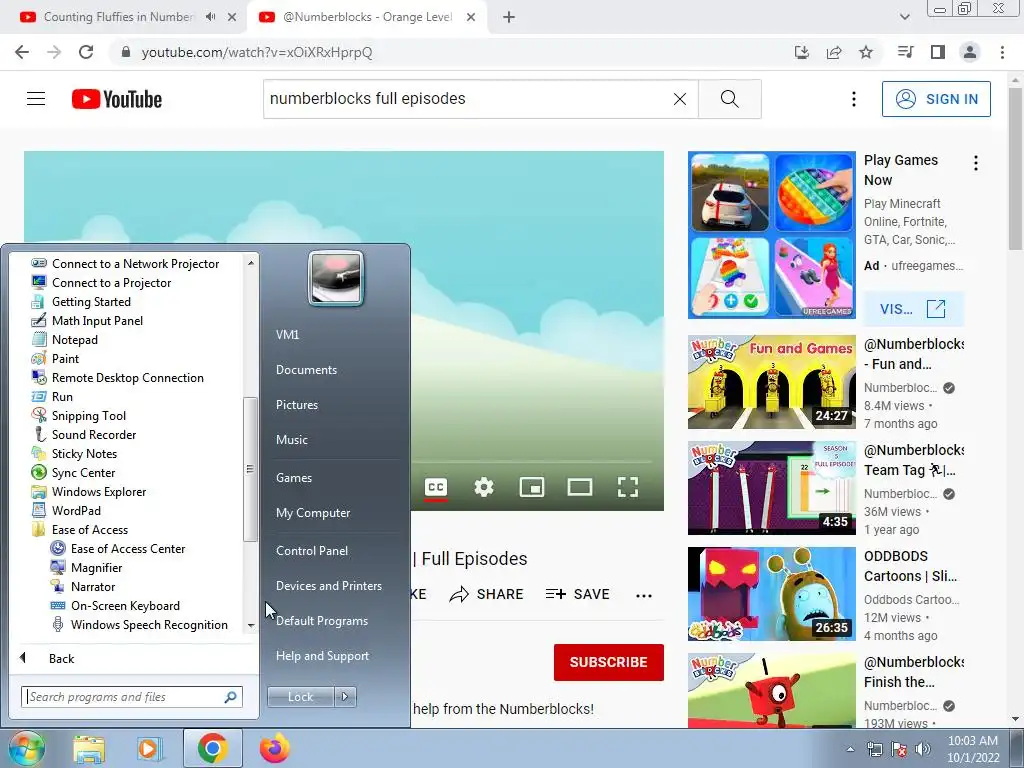Open On-Screen Keyboard
The height and width of the screenshot is (768, 1024).
coord(125,605)
